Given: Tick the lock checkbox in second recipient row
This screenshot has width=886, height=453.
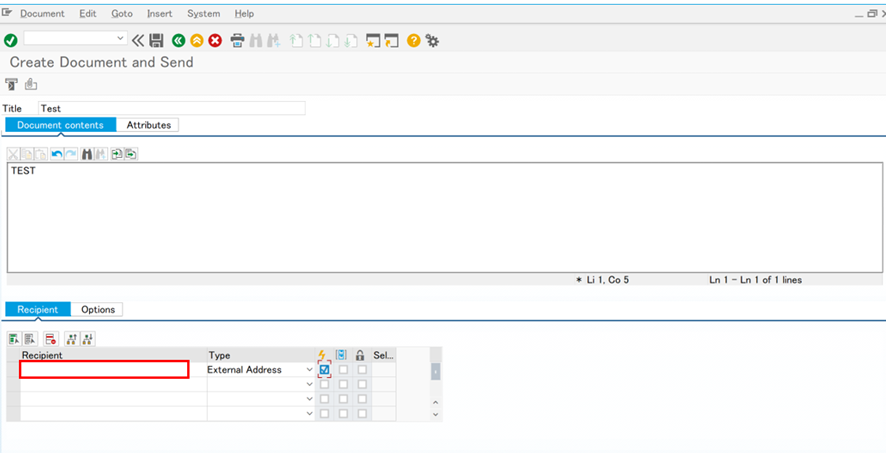Looking at the screenshot, I should pos(362,384).
